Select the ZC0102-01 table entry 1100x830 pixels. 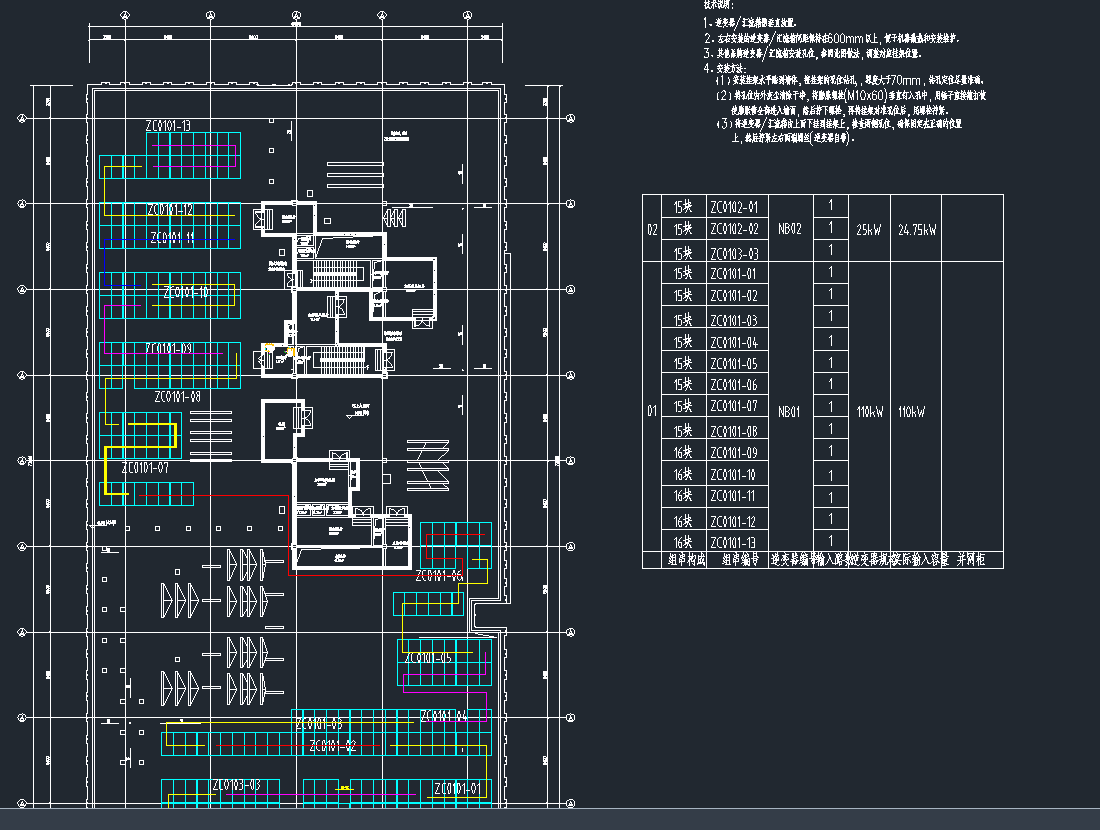(x=733, y=208)
